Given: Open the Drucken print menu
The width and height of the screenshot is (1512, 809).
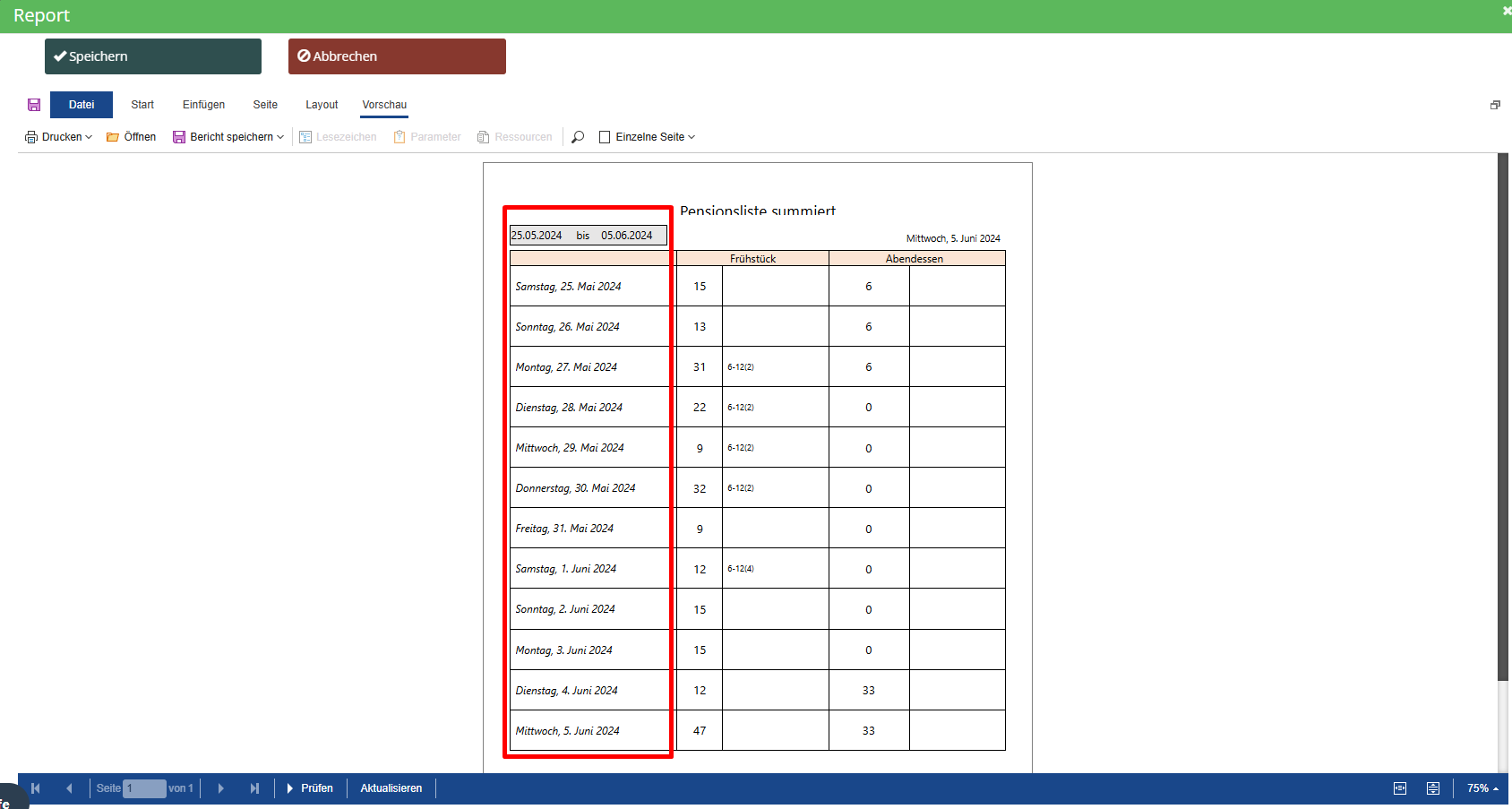Looking at the screenshot, I should [x=58, y=137].
